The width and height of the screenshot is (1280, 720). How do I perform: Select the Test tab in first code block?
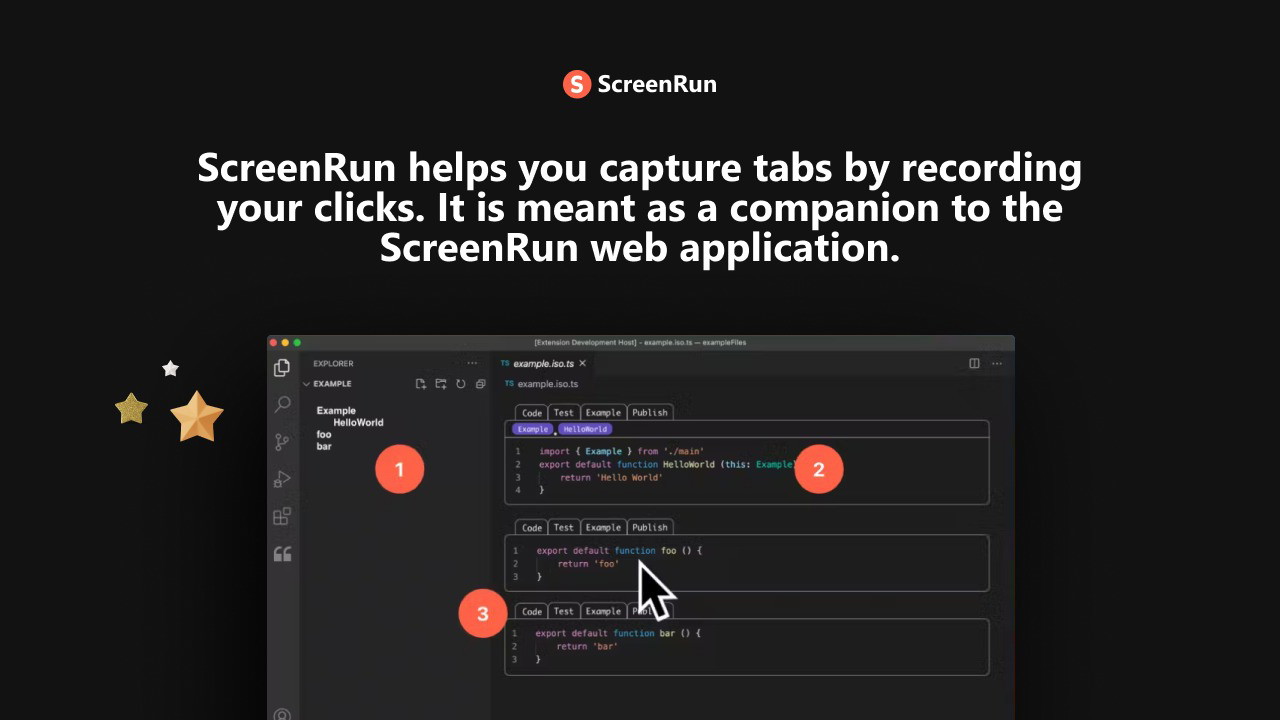[564, 412]
